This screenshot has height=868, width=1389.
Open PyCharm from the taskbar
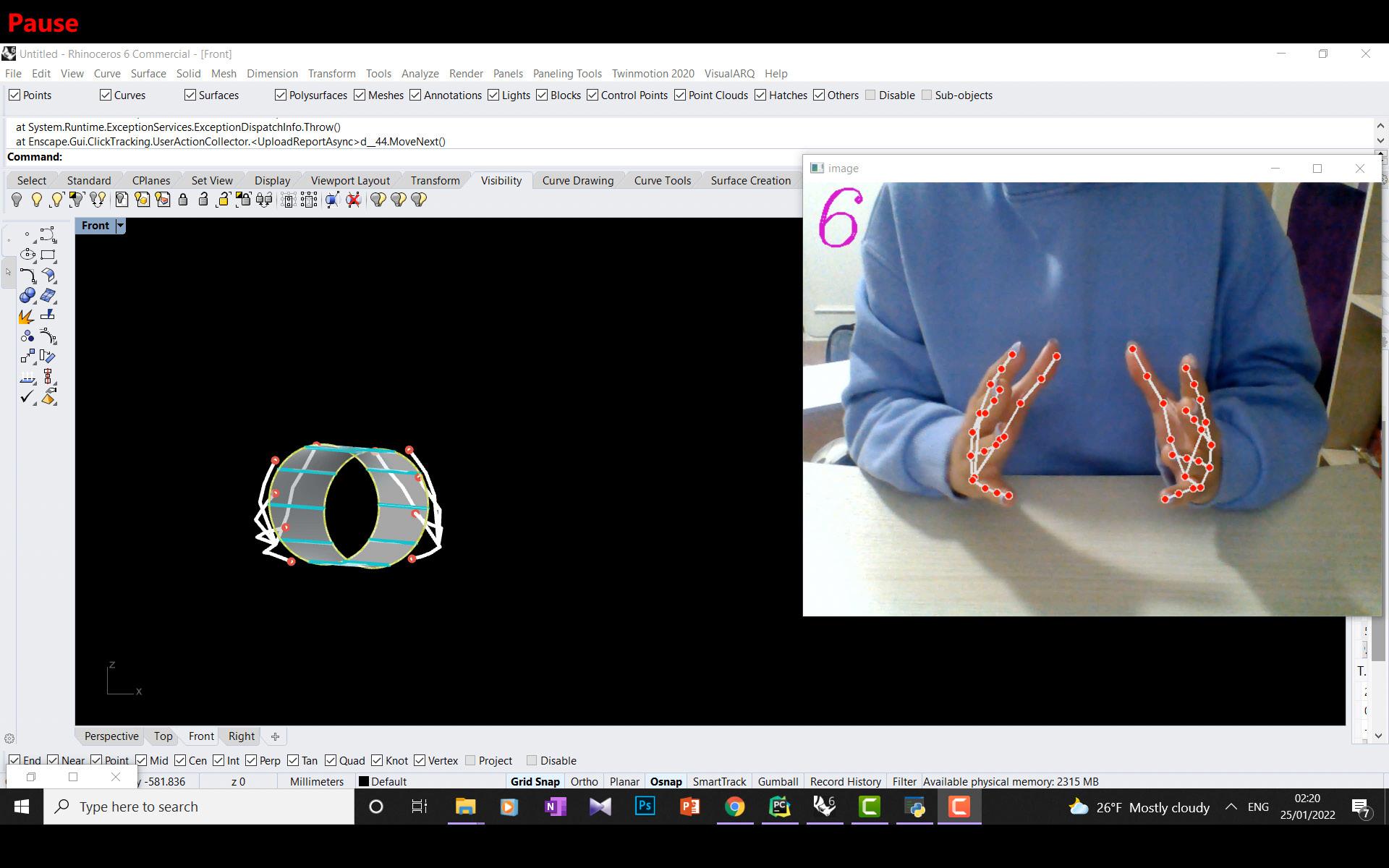click(779, 807)
